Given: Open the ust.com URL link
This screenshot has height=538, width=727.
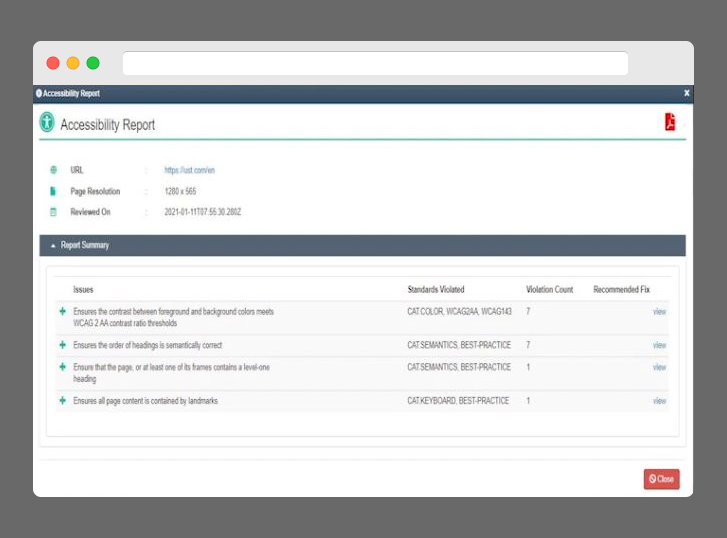Looking at the screenshot, I should point(190,170).
